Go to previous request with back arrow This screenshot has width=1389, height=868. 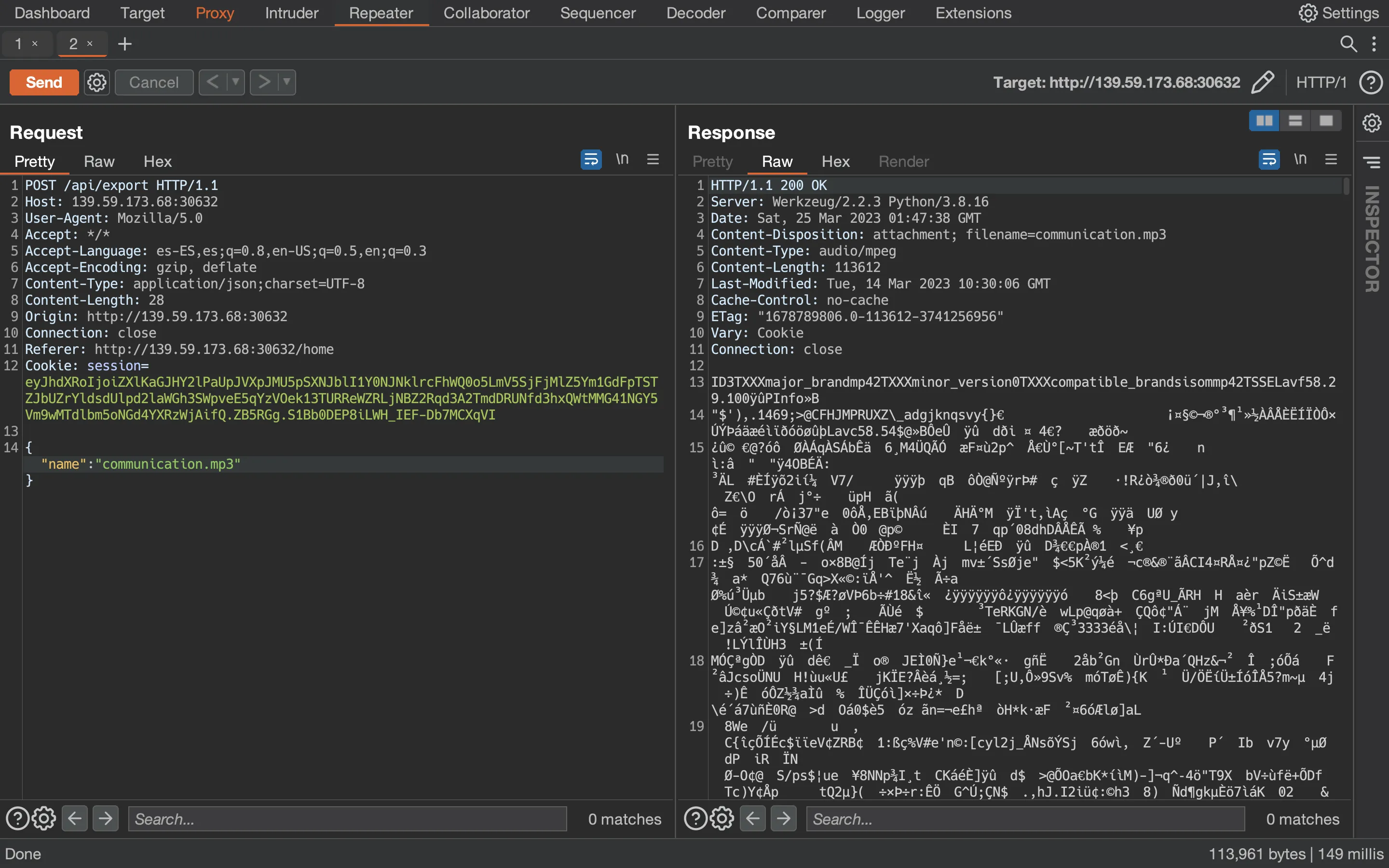212,82
